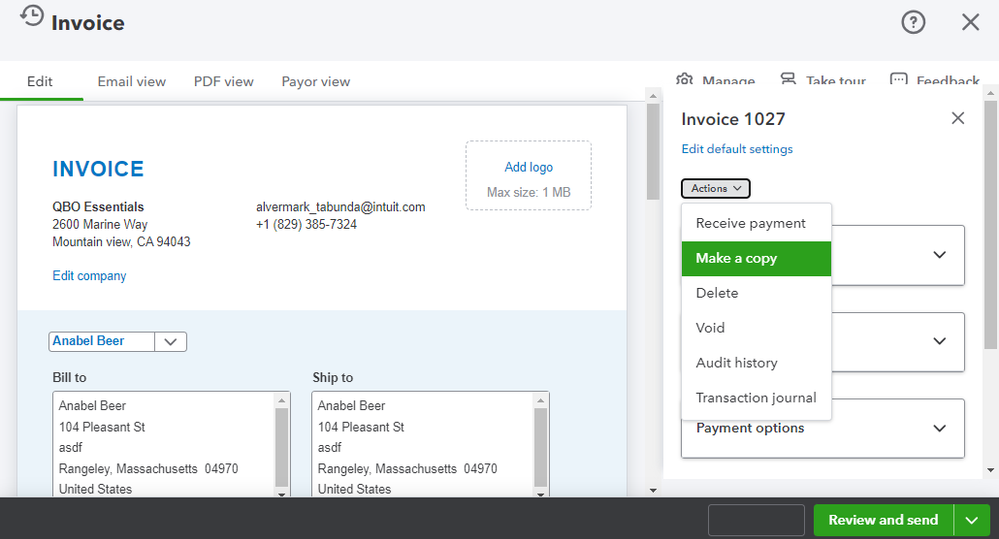Expand the first collapsed panel chevron below Actions
Screen dimensions: 999x539
[939, 255]
